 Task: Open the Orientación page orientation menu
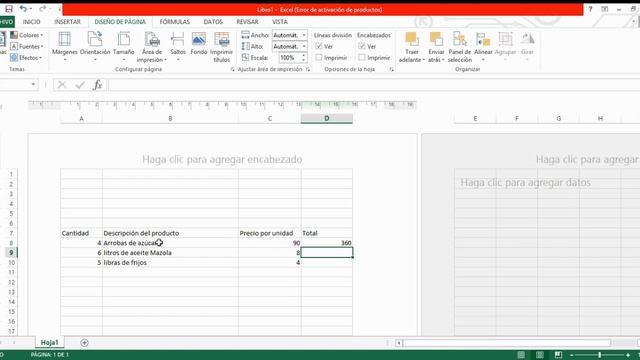95,47
